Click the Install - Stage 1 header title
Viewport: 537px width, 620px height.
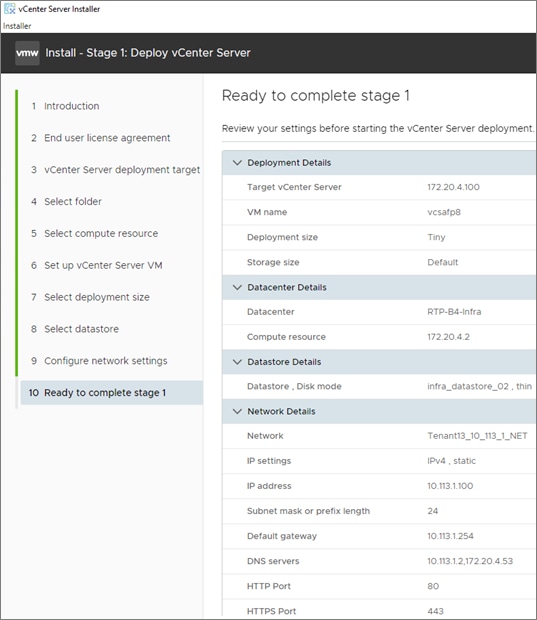click(x=148, y=53)
